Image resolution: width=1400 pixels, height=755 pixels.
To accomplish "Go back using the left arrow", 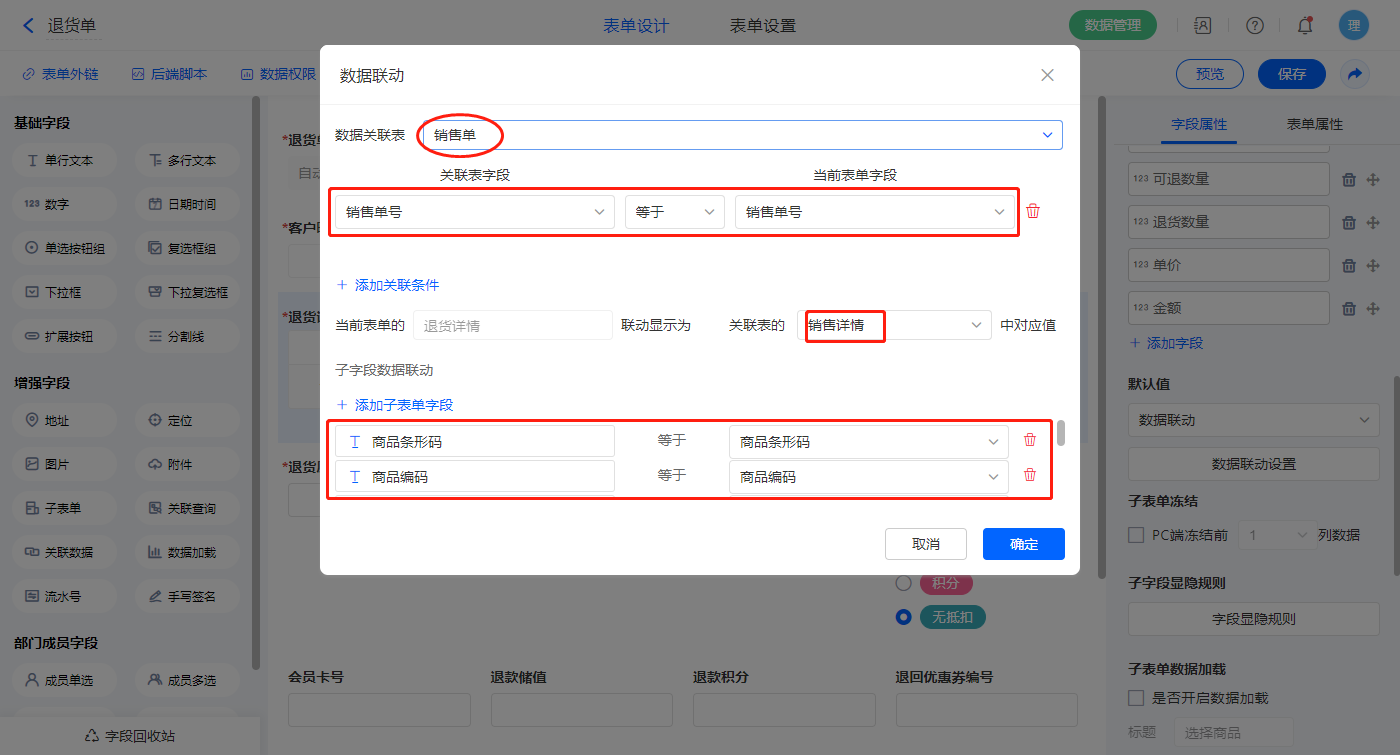I will [28, 26].
